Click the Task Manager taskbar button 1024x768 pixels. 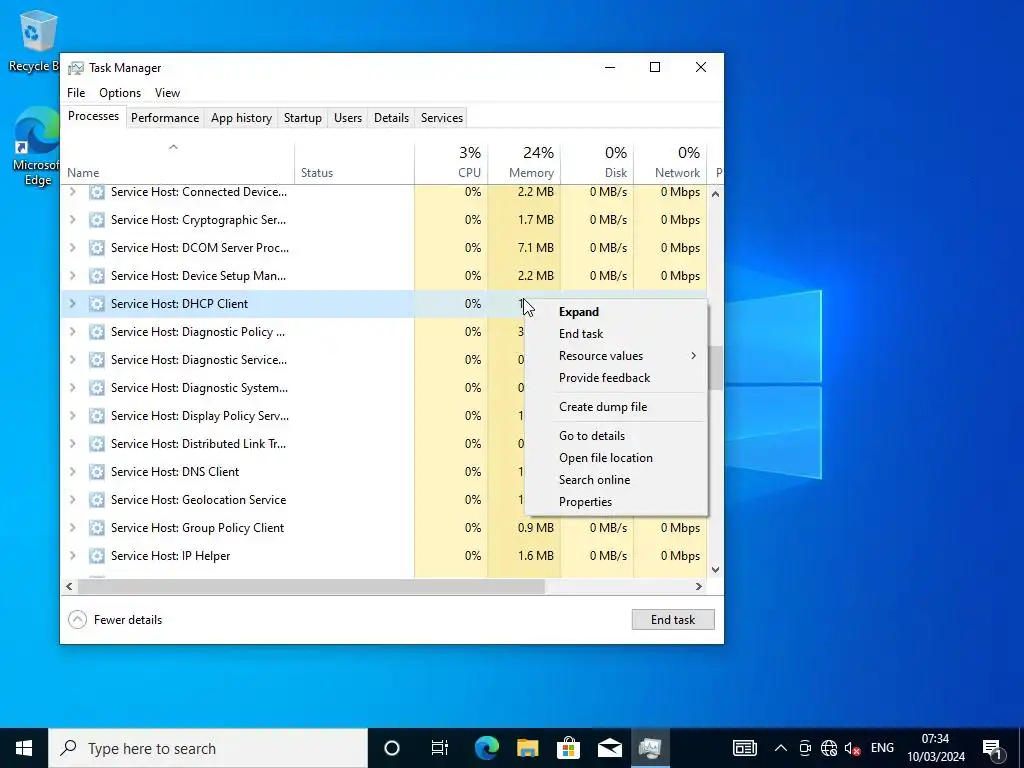click(x=650, y=748)
